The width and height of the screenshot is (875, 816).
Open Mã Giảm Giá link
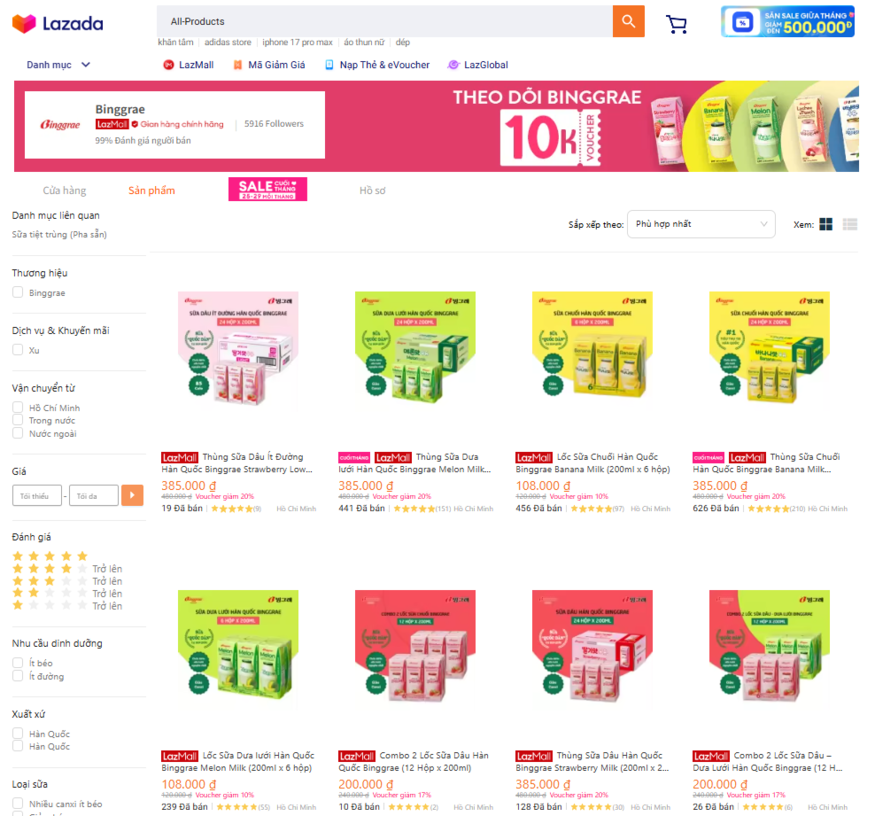pyautogui.click(x=269, y=65)
